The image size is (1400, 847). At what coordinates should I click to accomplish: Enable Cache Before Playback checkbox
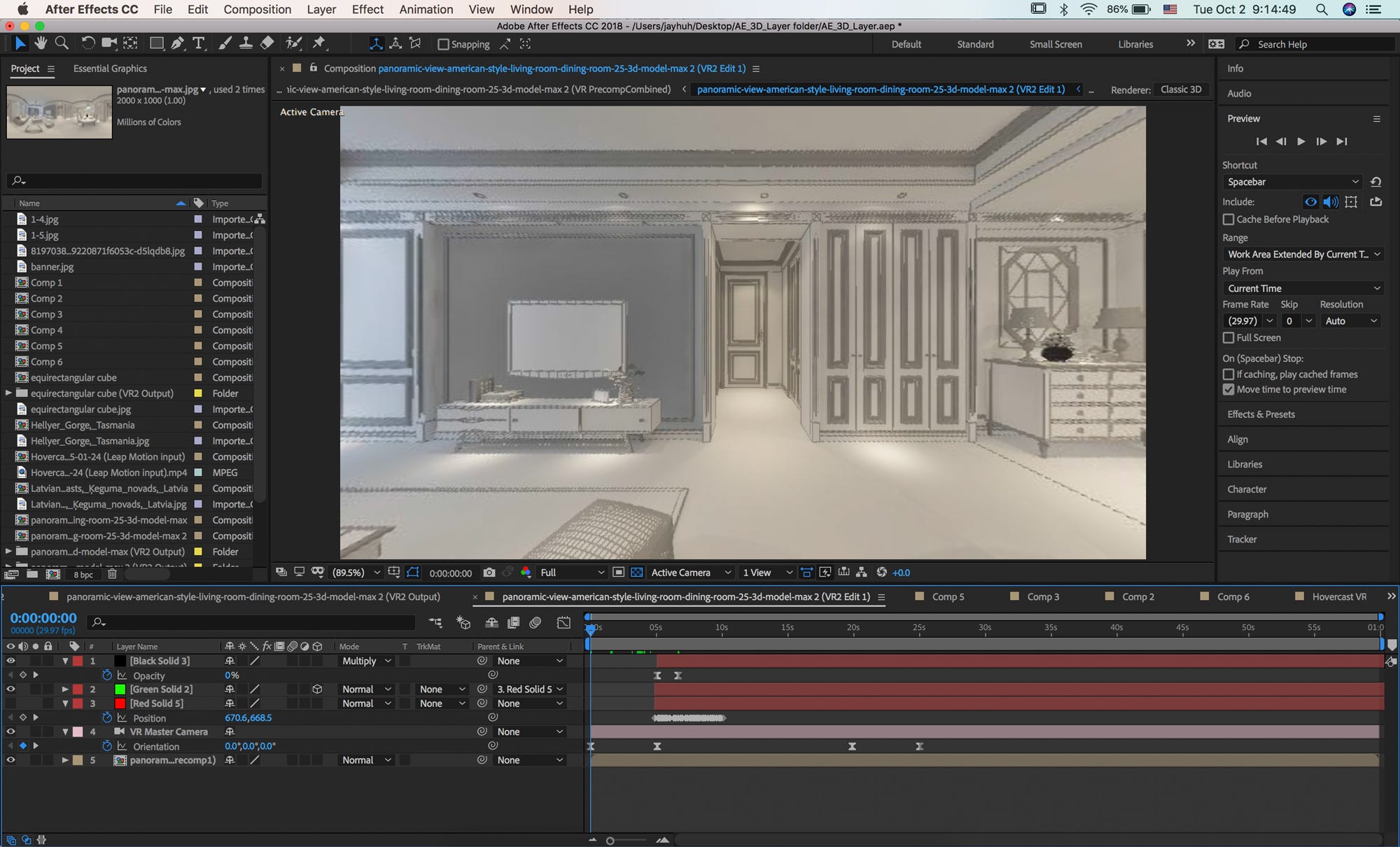point(1228,219)
